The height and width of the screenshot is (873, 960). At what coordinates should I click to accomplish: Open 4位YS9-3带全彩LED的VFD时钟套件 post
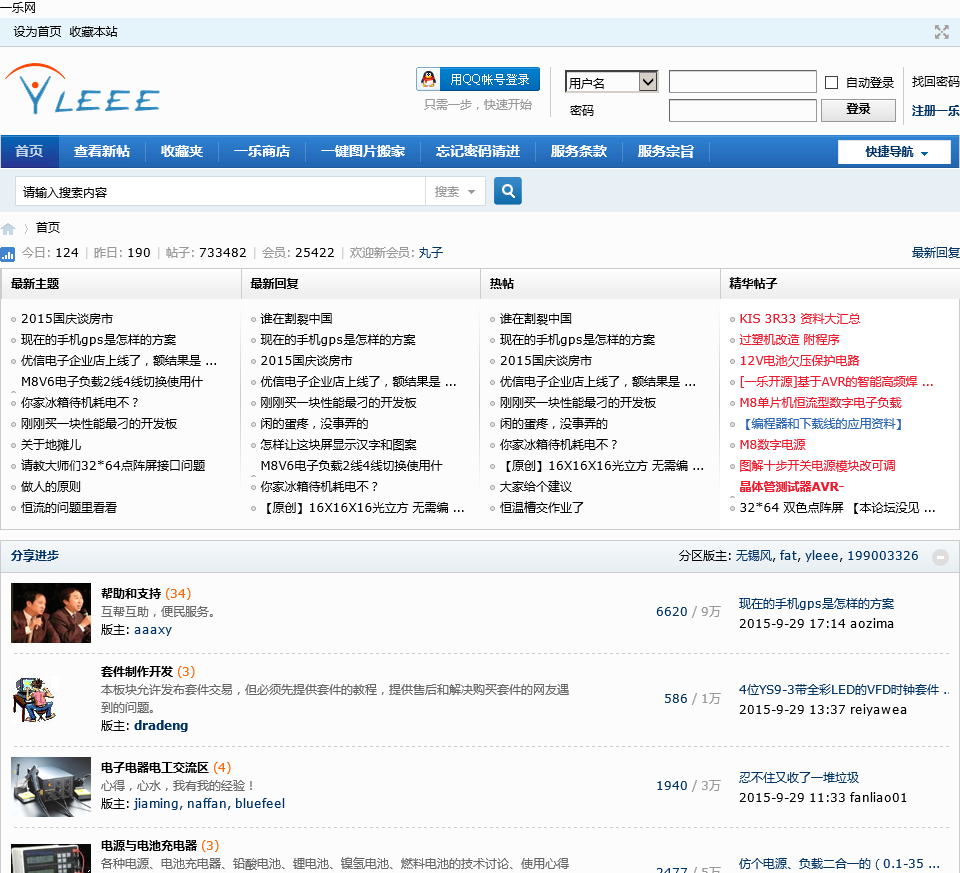point(844,690)
